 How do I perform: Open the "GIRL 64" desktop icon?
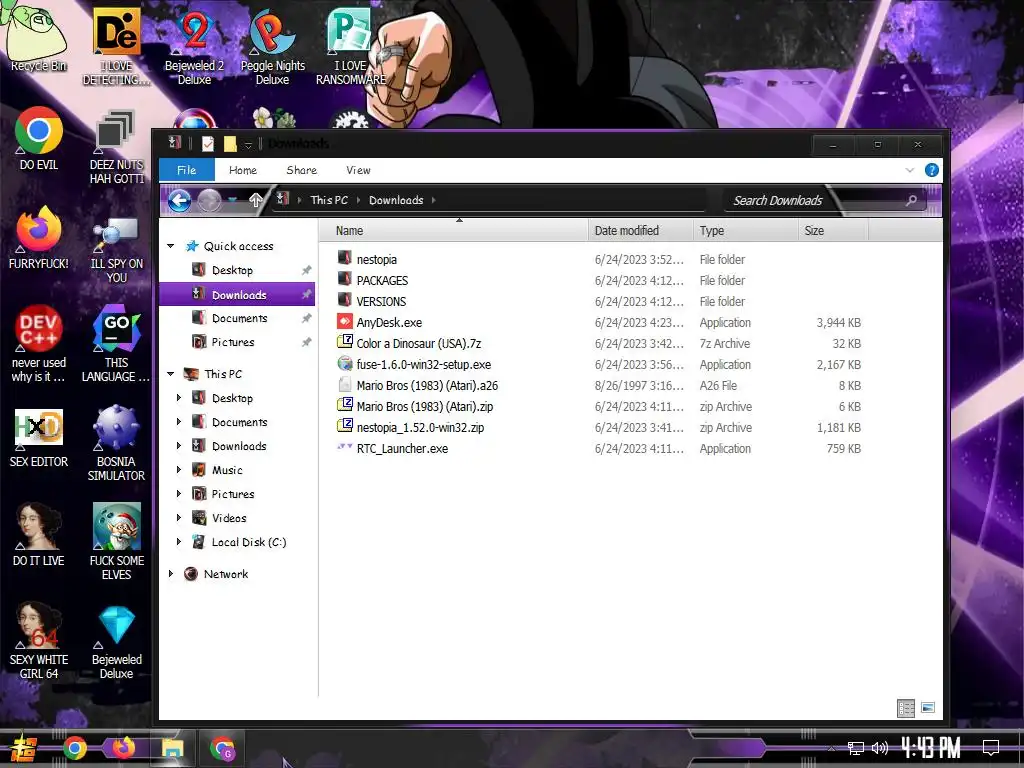(x=39, y=640)
